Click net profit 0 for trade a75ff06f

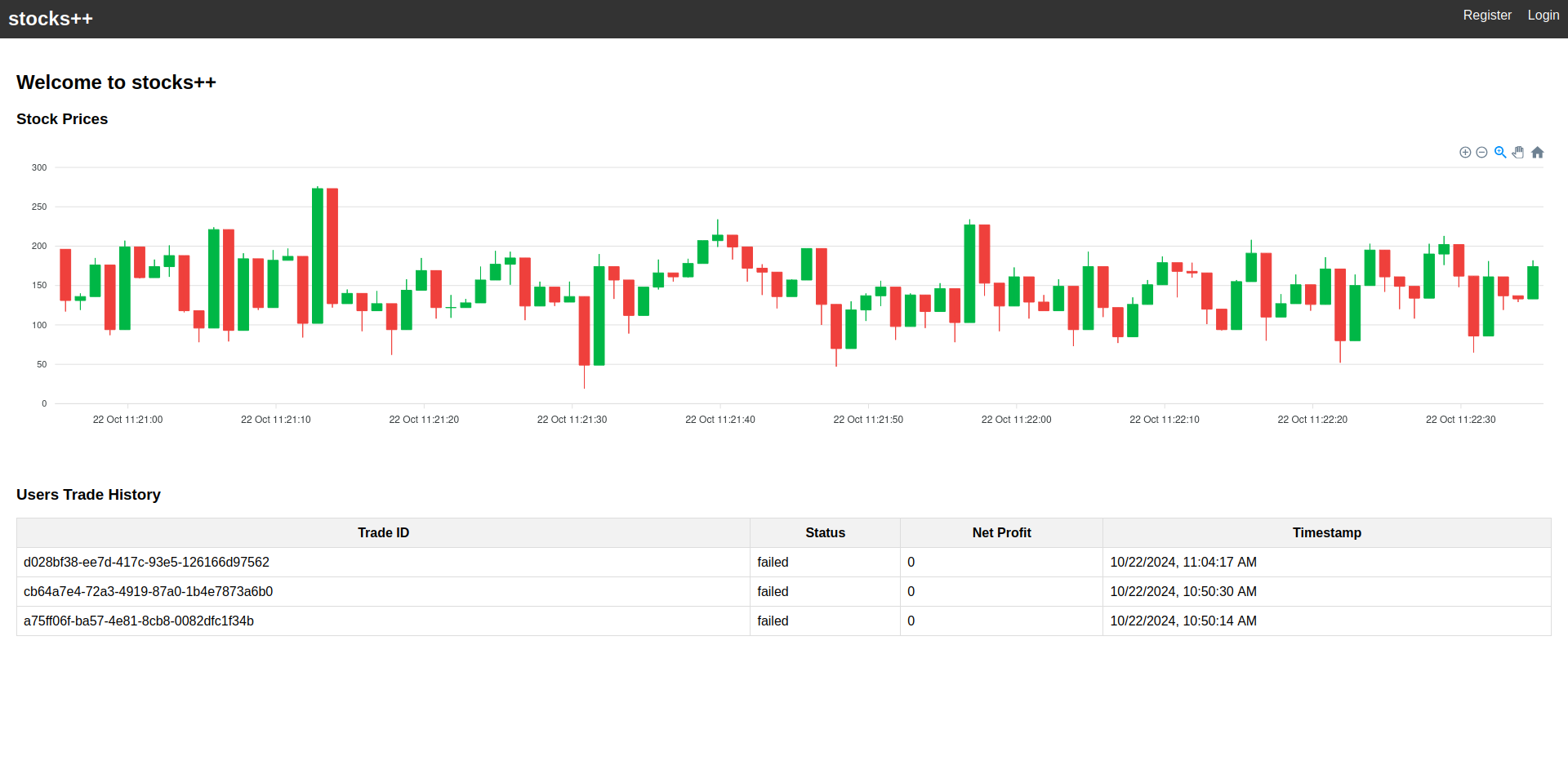tap(911, 621)
